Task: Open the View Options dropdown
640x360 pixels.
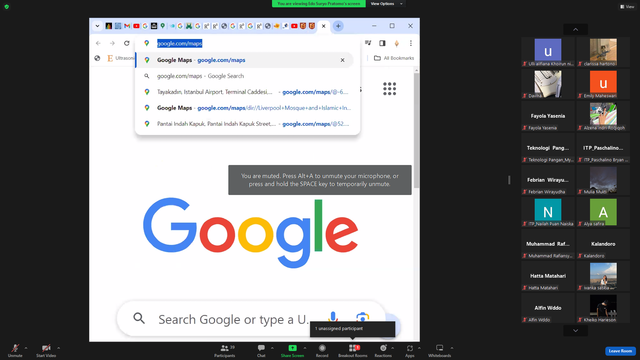Action: 386,4
